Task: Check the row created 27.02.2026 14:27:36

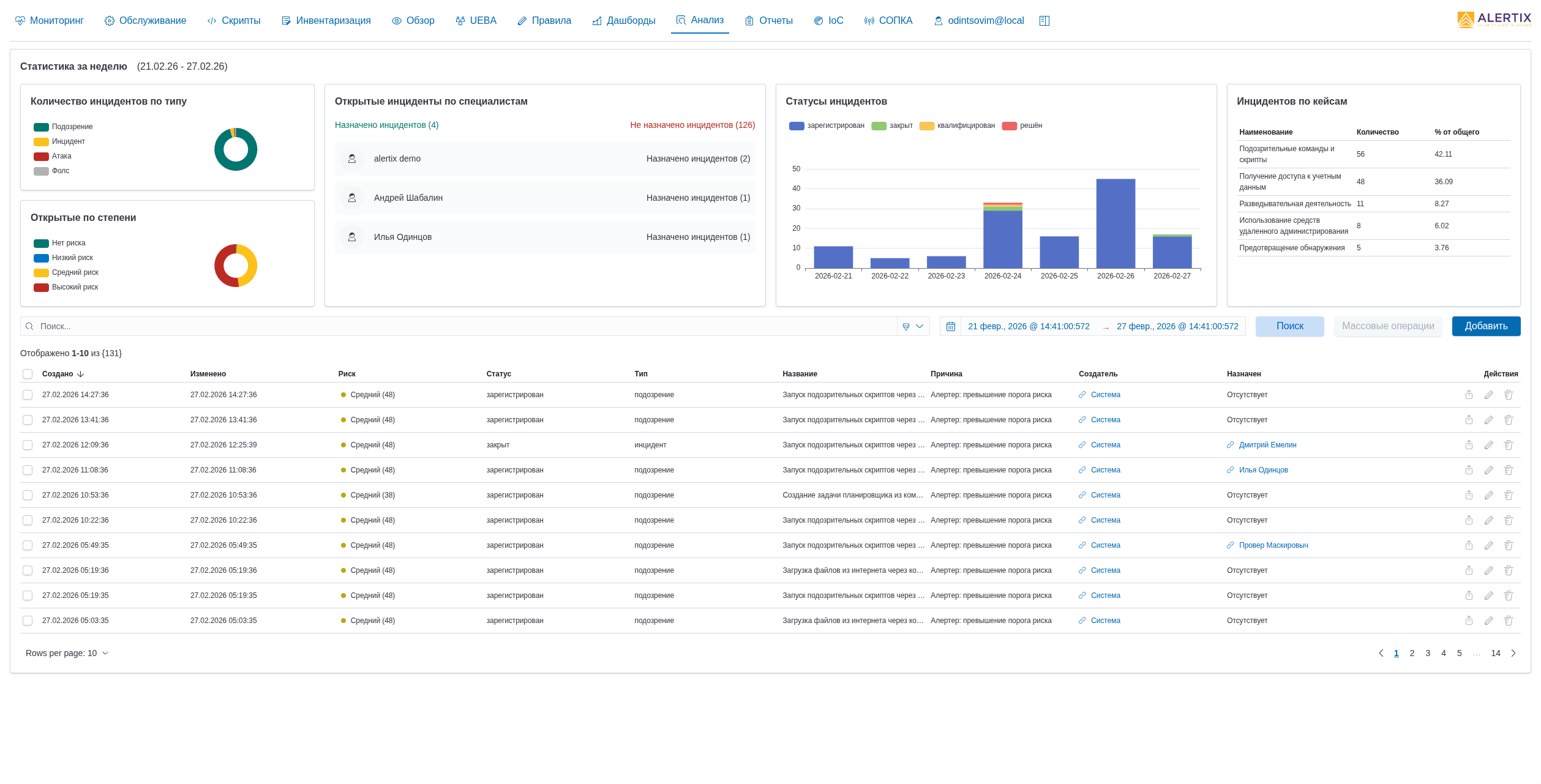Action: click(x=28, y=395)
